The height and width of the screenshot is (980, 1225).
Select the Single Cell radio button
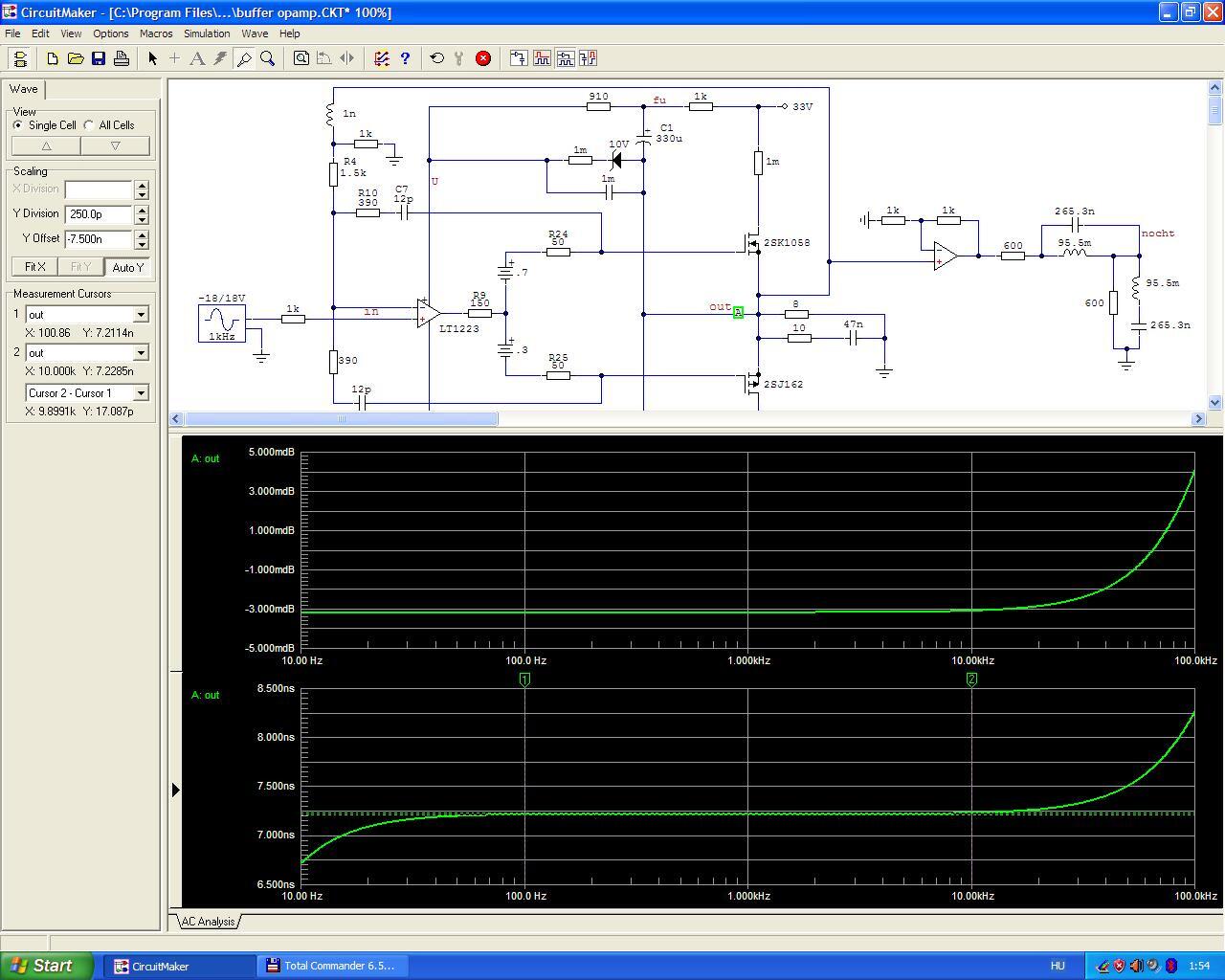coord(18,125)
